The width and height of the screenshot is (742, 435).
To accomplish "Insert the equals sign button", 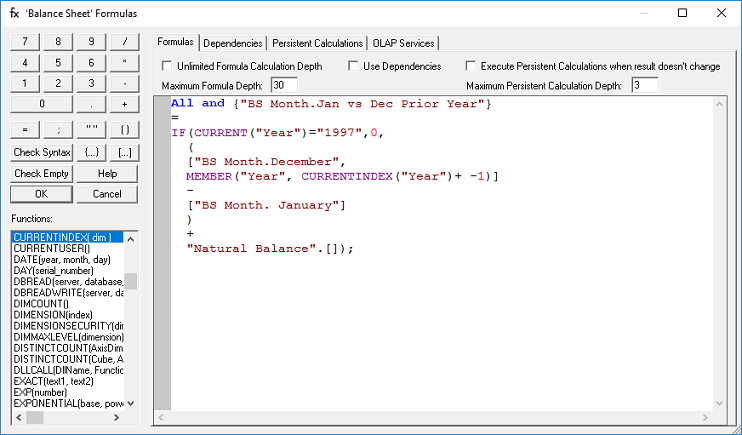I will pyautogui.click(x=25, y=130).
